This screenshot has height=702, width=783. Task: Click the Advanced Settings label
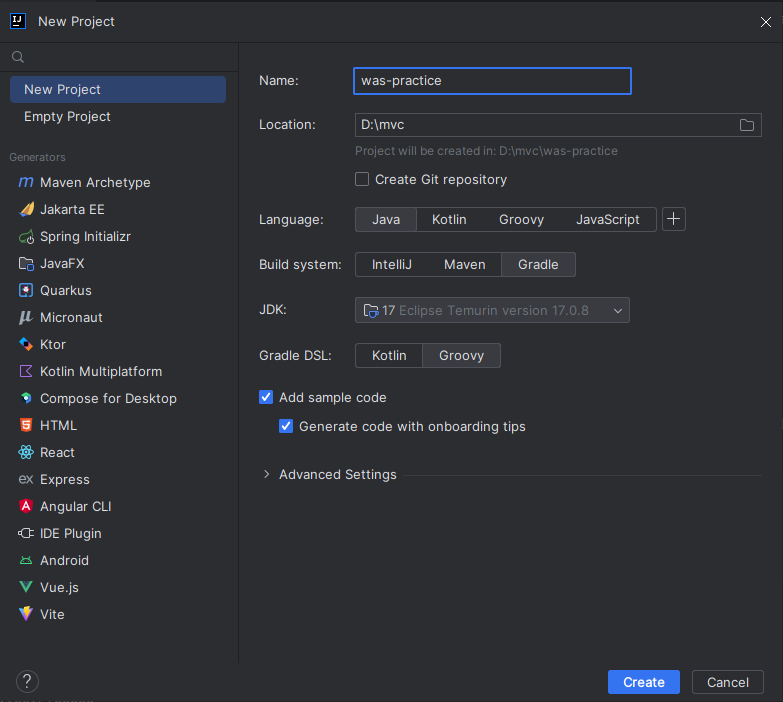pos(338,474)
